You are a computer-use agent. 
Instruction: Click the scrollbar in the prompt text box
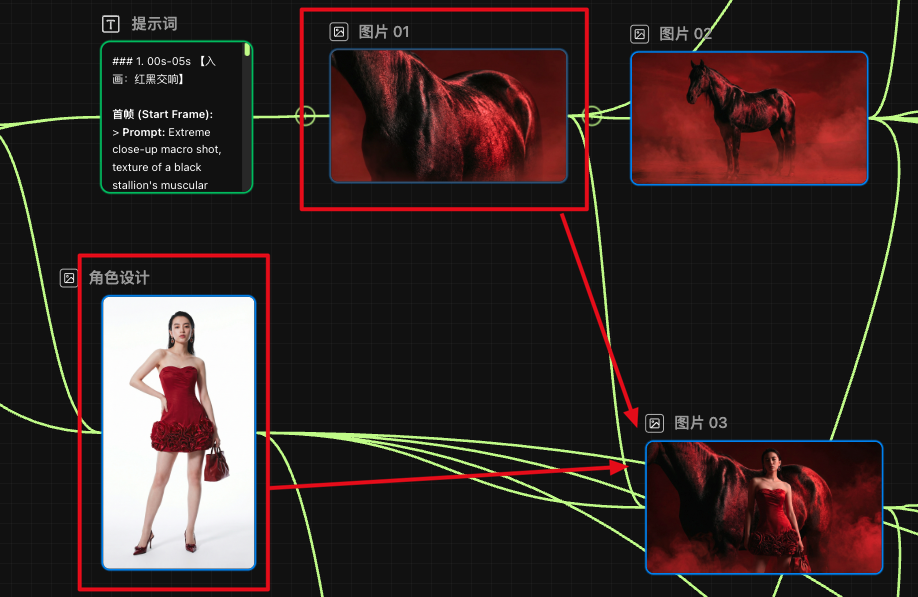pyautogui.click(x=247, y=50)
